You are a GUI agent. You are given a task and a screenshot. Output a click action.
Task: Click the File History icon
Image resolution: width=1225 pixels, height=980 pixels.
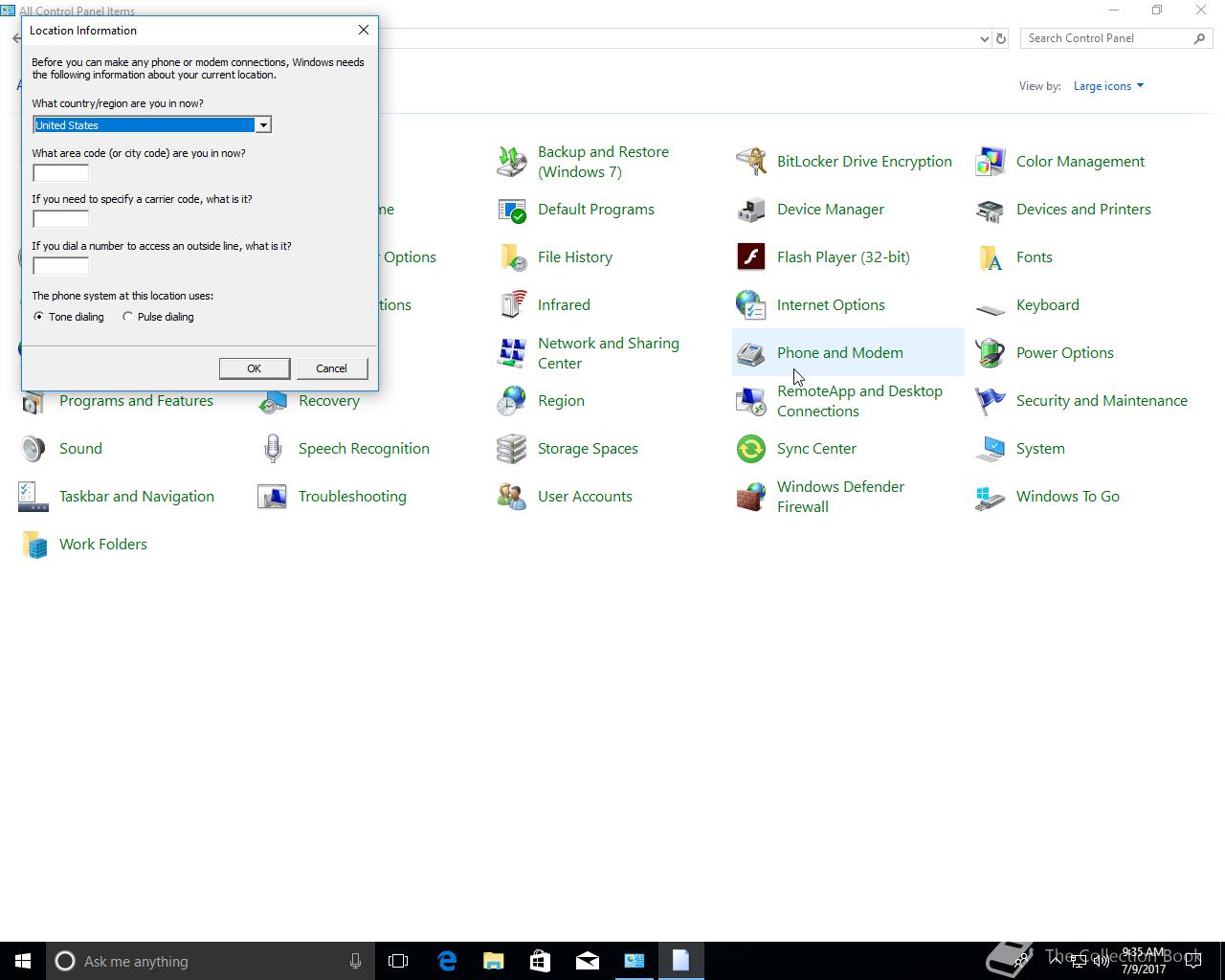512,257
